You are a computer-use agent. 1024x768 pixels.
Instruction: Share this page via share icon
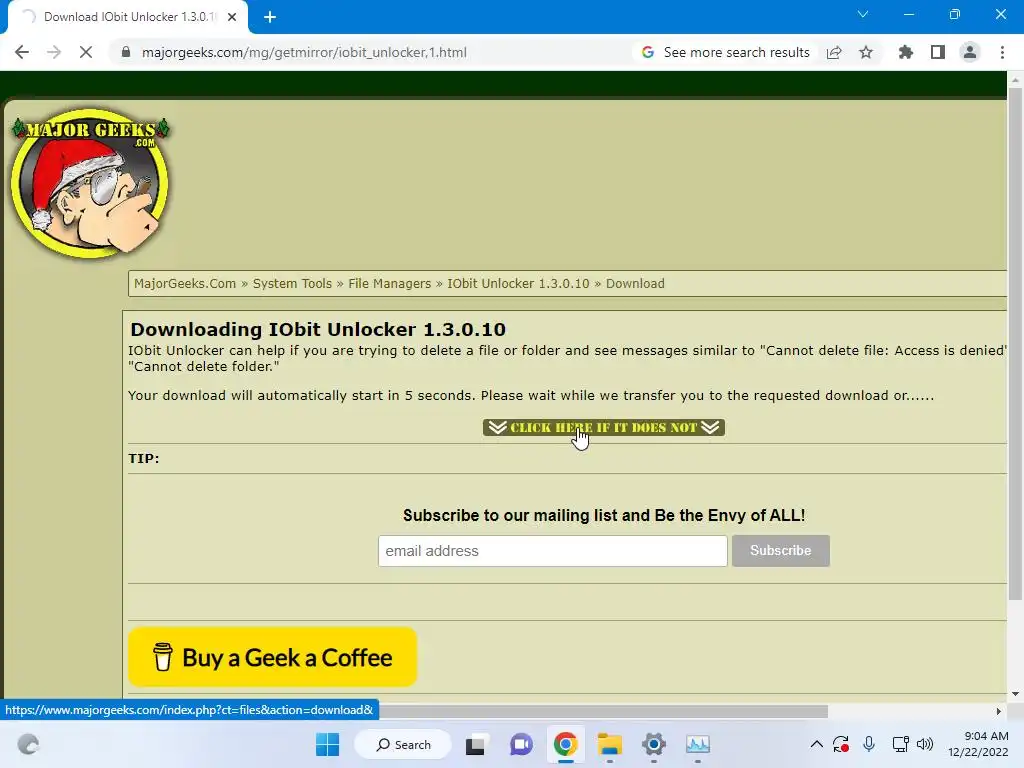click(834, 52)
